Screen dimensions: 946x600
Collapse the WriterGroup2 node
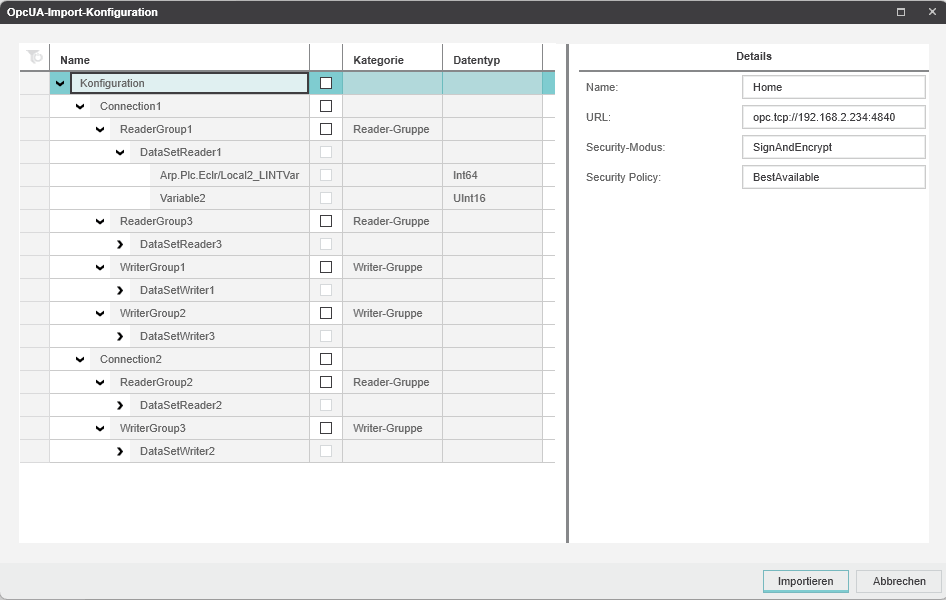pos(100,313)
